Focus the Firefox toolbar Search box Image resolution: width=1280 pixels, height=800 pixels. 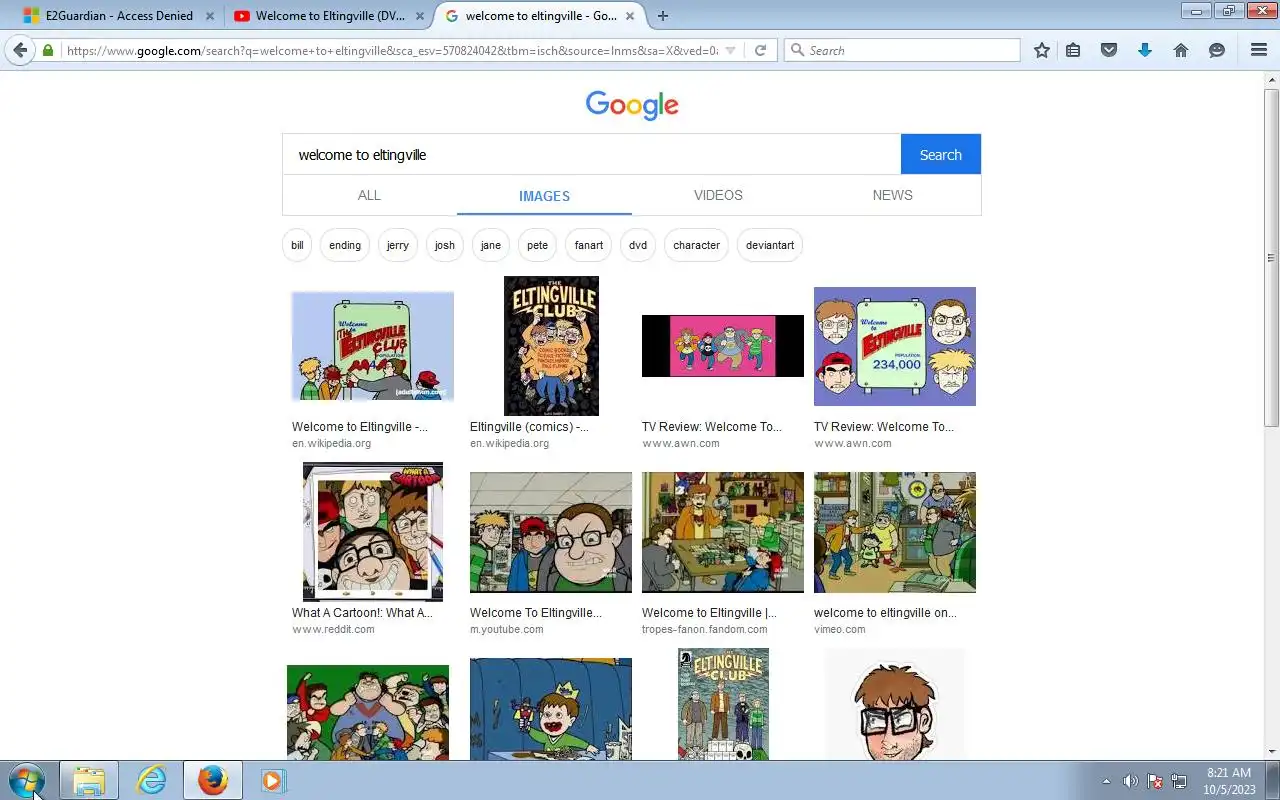[902, 50]
